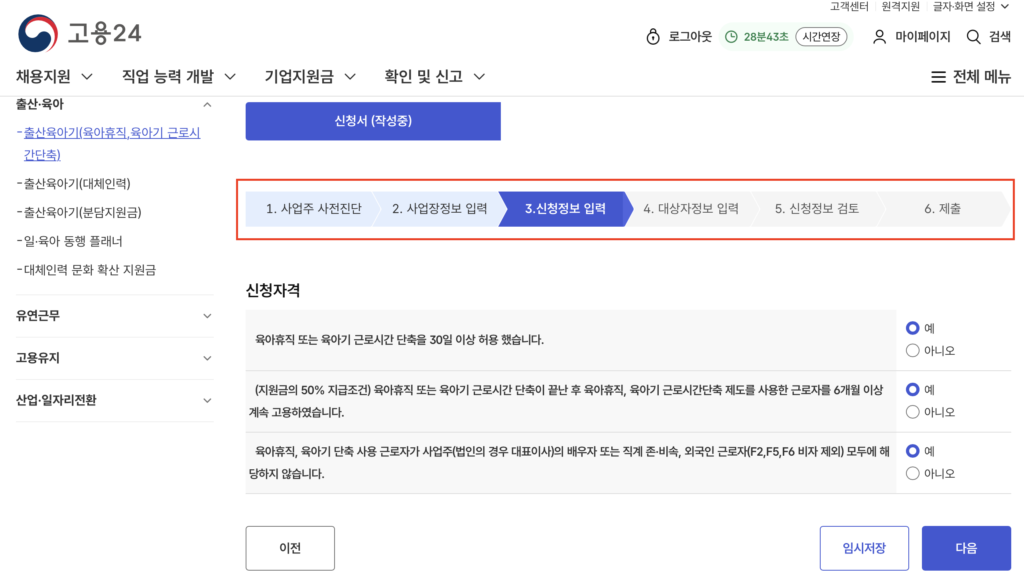1024x585 pixels.
Task: Click the 임시저장 button
Action: click(864, 548)
